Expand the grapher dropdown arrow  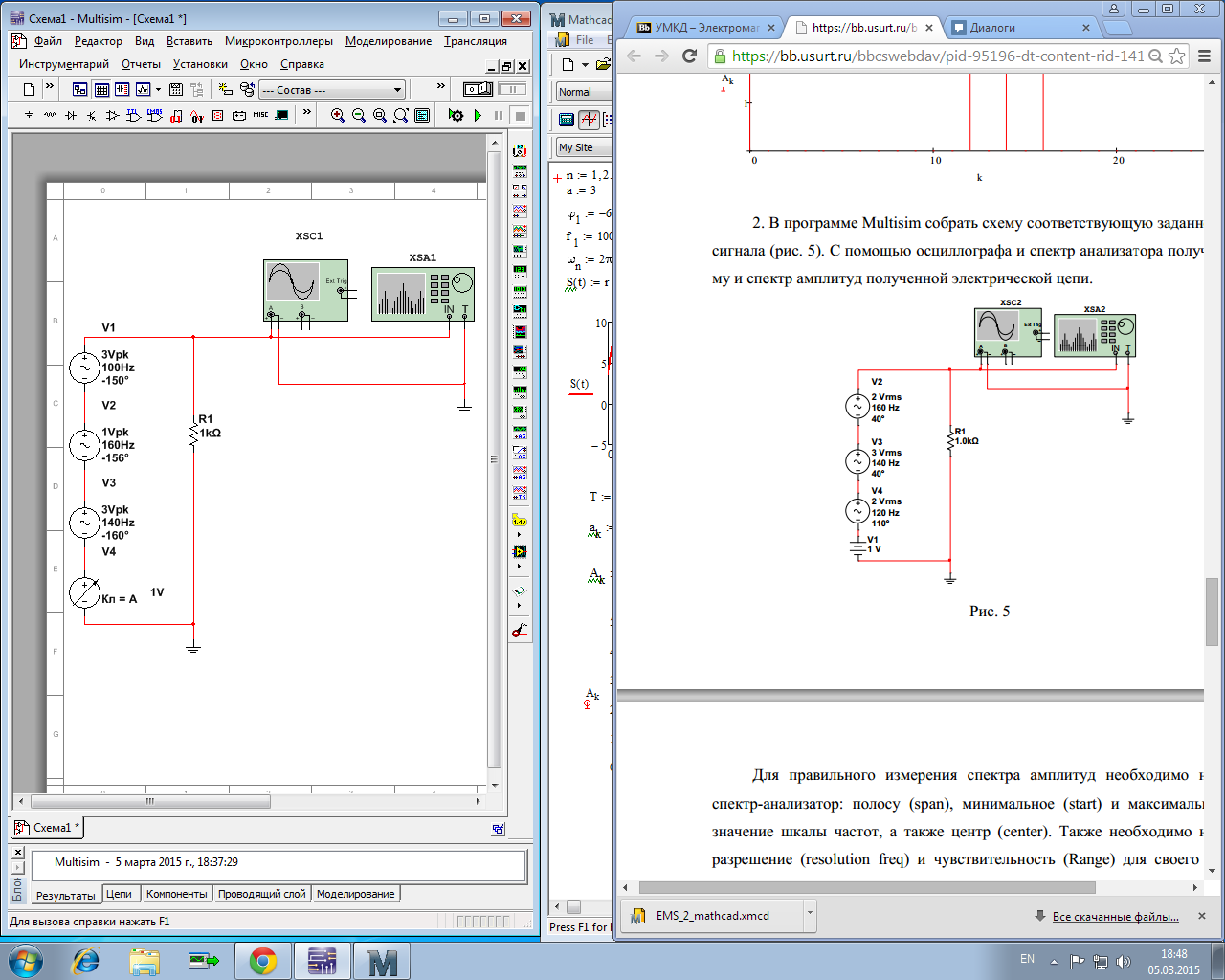159,89
